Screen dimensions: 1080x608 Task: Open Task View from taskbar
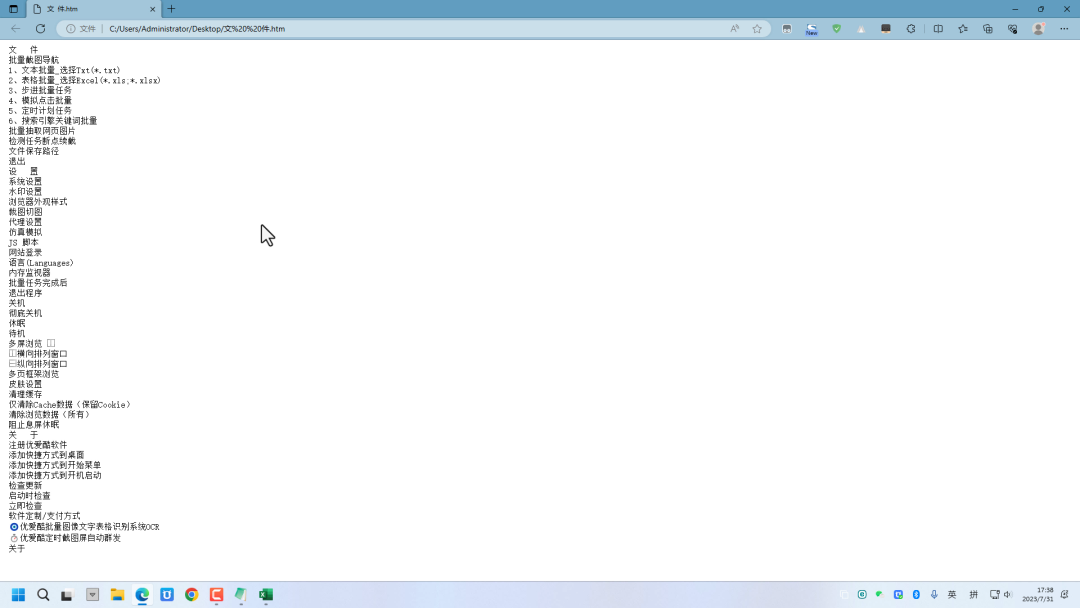[x=67, y=595]
